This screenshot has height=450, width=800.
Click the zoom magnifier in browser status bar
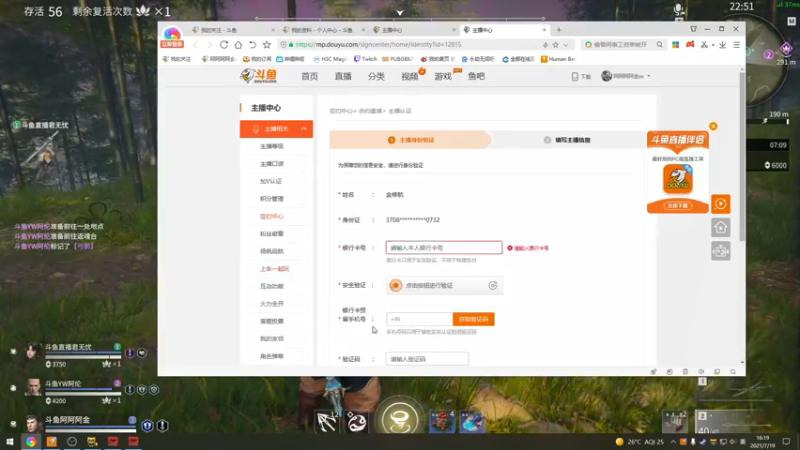point(733,371)
